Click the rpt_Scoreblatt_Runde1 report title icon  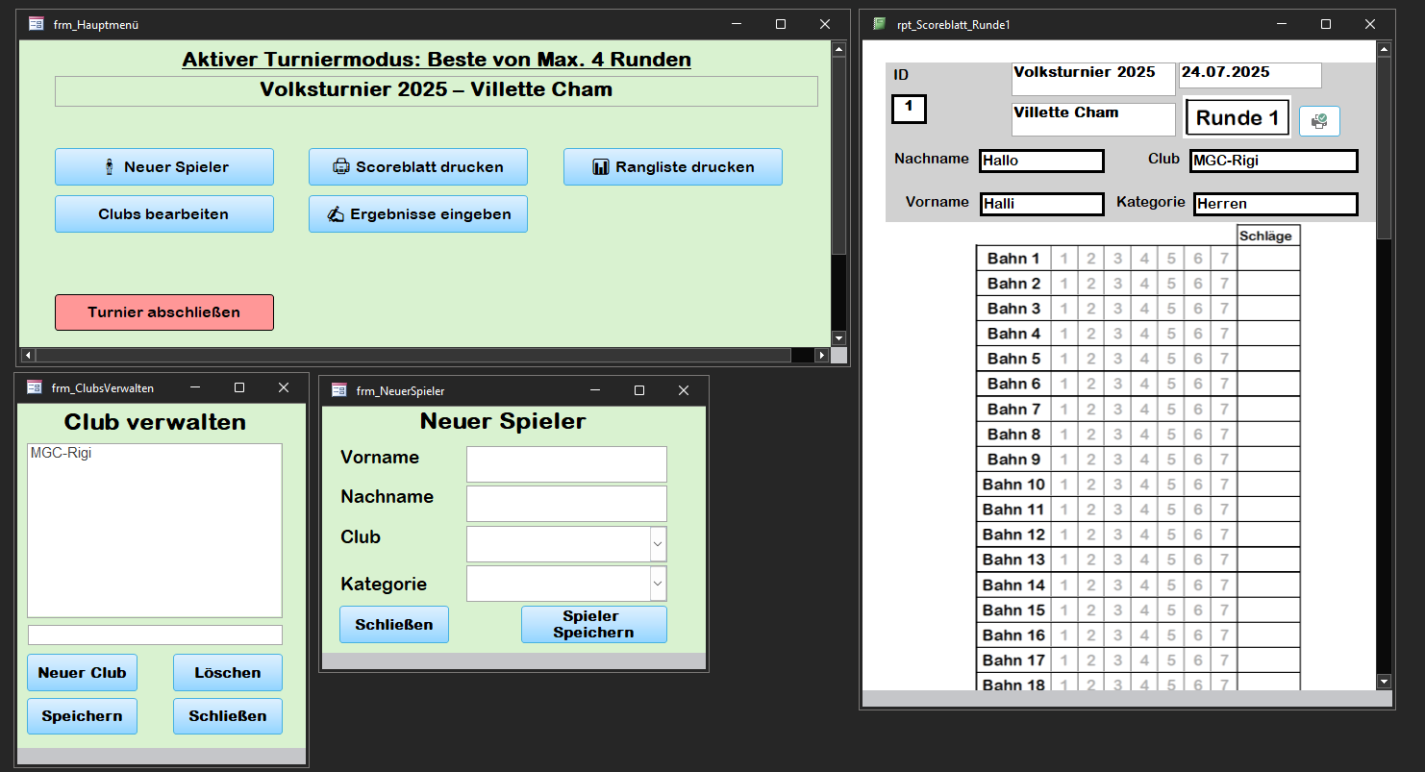pos(879,24)
